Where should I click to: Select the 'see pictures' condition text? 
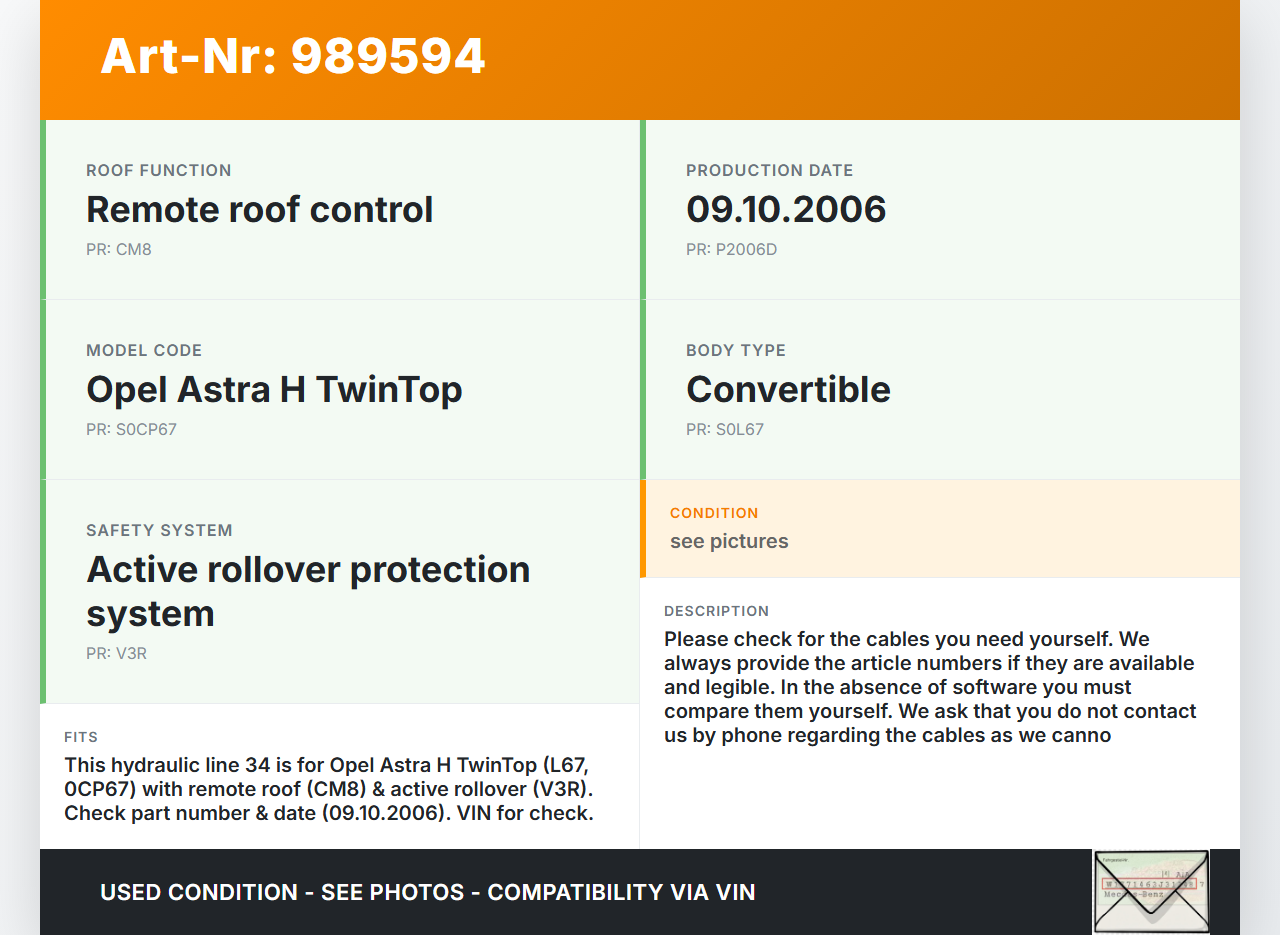point(729,541)
